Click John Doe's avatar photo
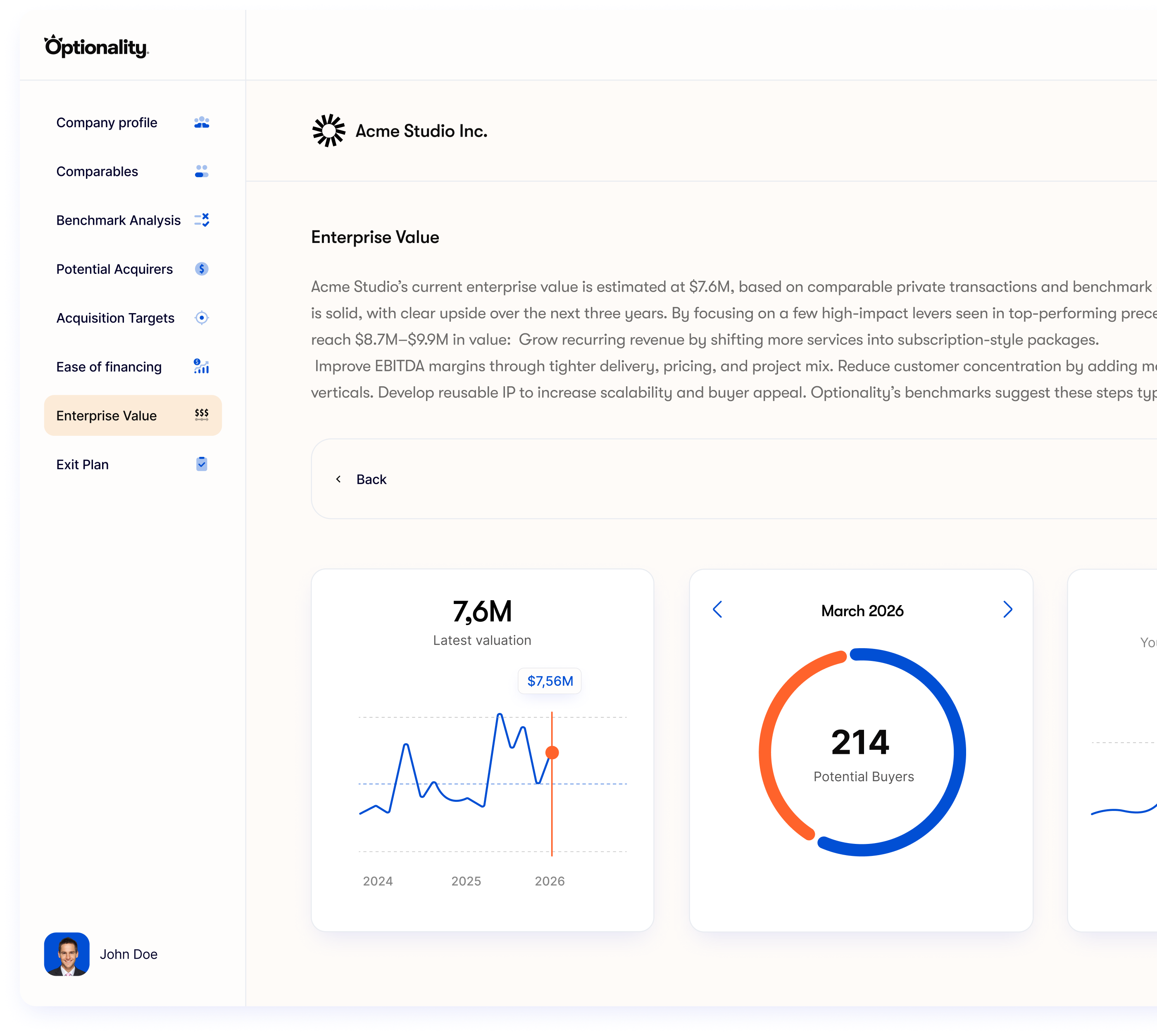 [67, 954]
